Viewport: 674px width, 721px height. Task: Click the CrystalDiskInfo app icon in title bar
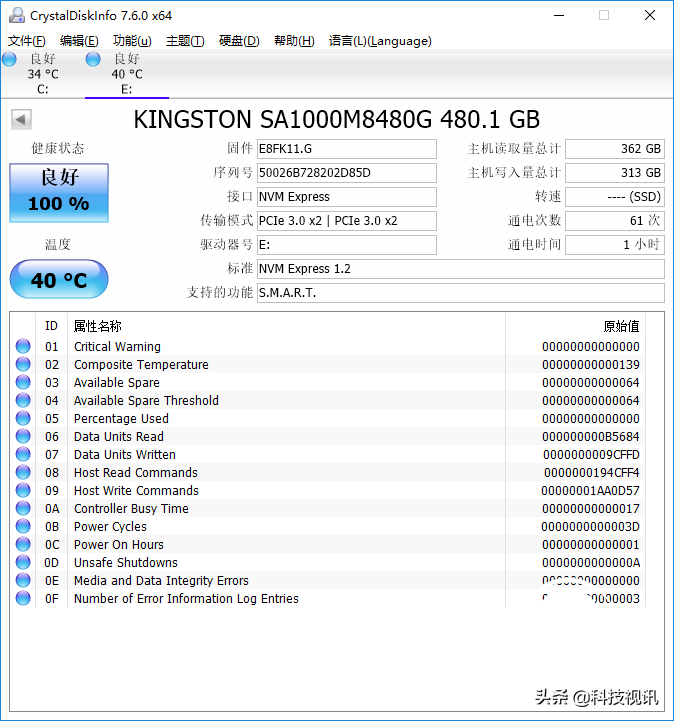pos(17,15)
